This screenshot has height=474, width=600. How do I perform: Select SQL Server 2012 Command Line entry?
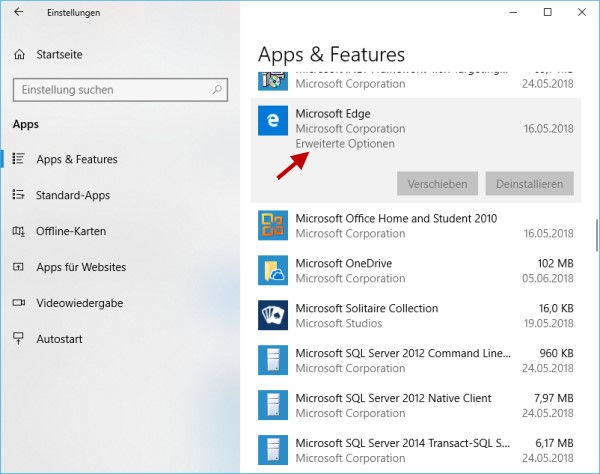tap(416, 360)
